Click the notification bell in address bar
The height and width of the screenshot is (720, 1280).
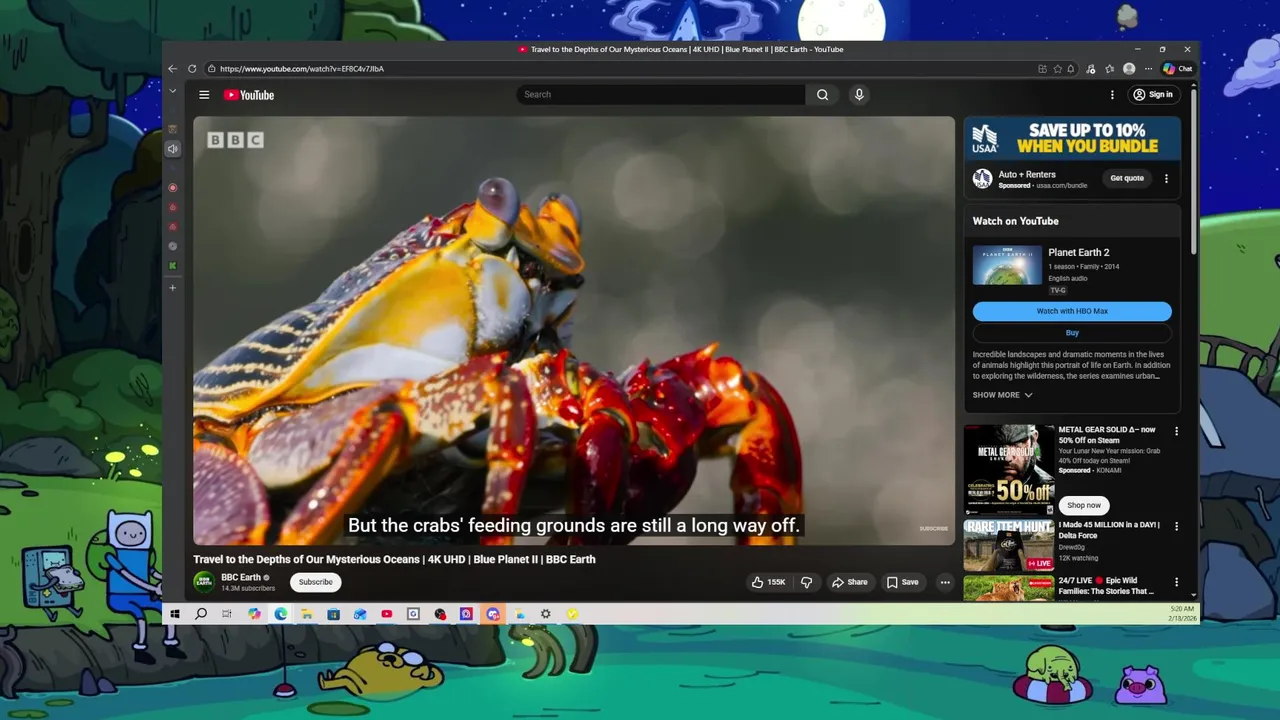coord(1071,69)
